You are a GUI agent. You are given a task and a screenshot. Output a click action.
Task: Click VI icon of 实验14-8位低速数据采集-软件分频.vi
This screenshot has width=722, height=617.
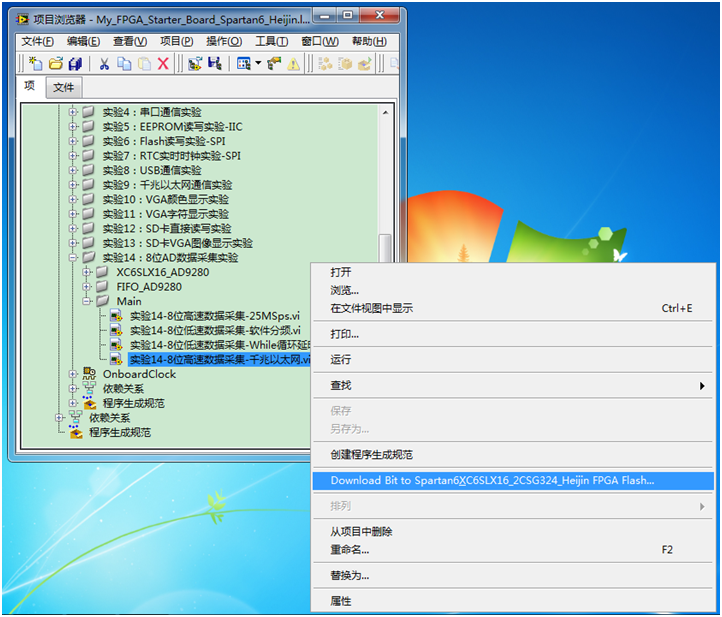point(116,330)
